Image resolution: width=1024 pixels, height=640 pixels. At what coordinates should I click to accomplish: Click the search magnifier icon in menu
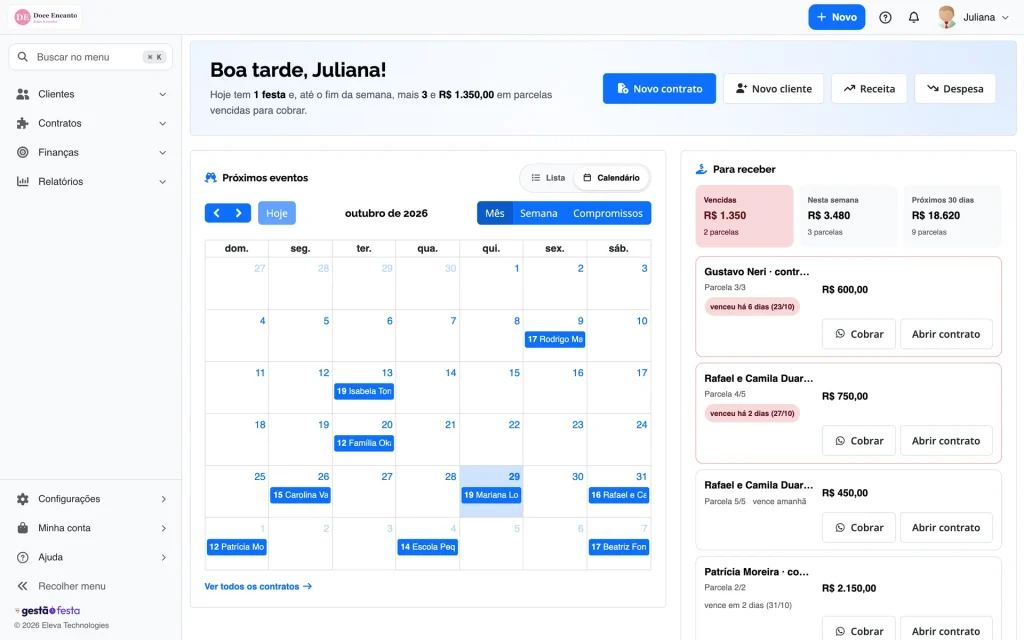tap(23, 57)
